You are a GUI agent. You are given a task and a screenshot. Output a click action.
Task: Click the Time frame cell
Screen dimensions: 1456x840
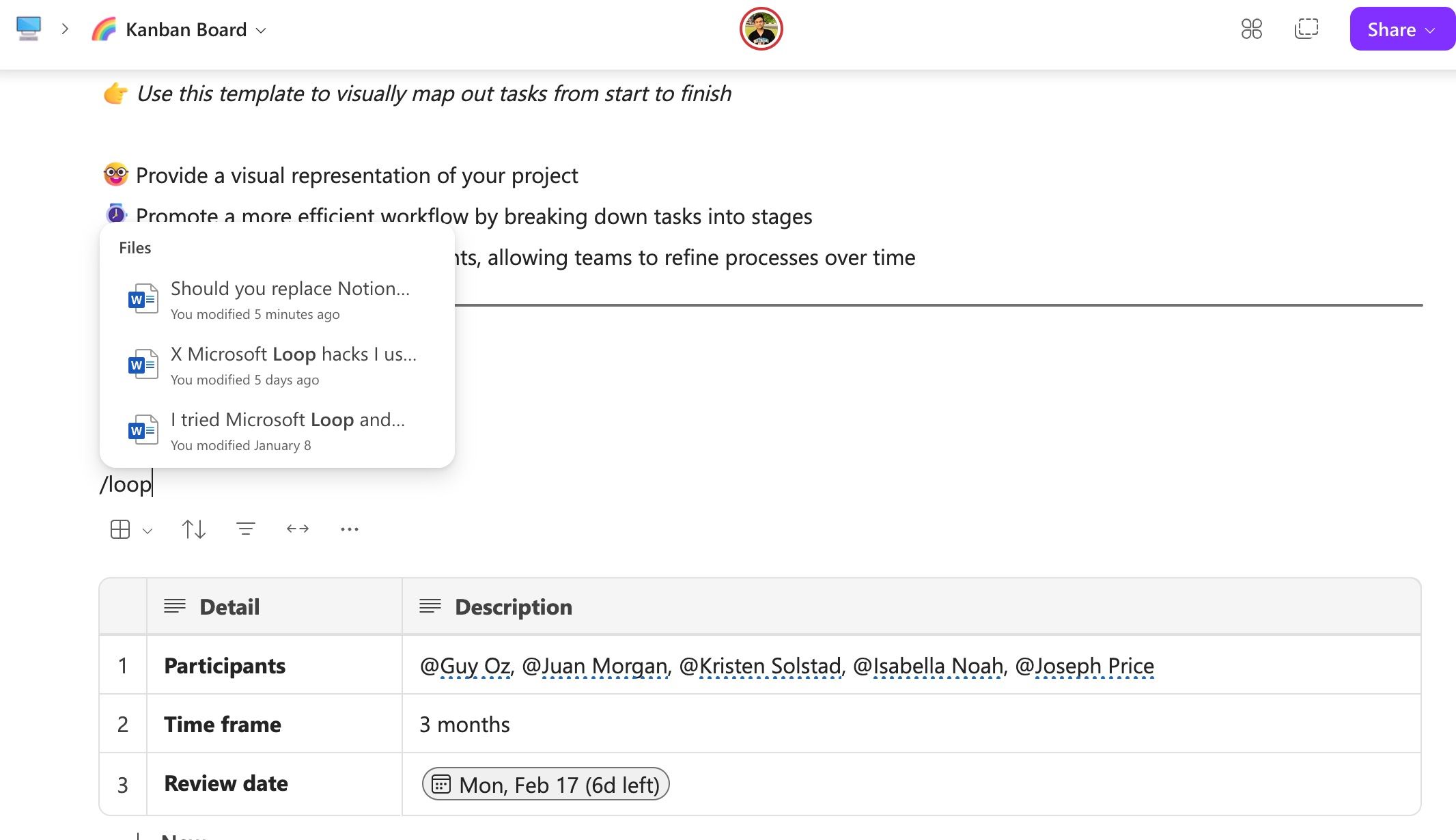click(275, 724)
